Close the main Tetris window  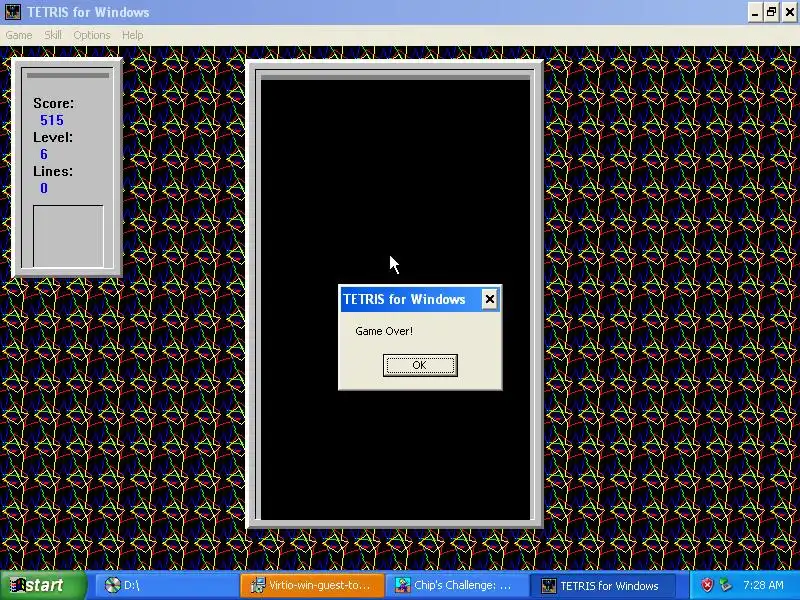tap(789, 12)
